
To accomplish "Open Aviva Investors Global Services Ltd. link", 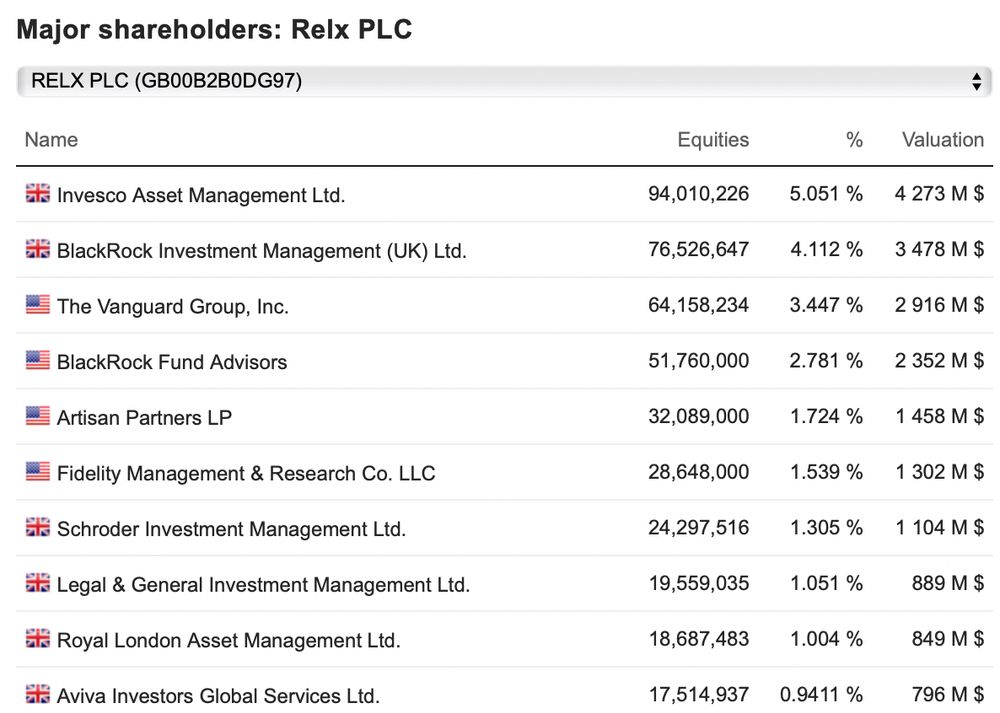I will tap(218, 695).
